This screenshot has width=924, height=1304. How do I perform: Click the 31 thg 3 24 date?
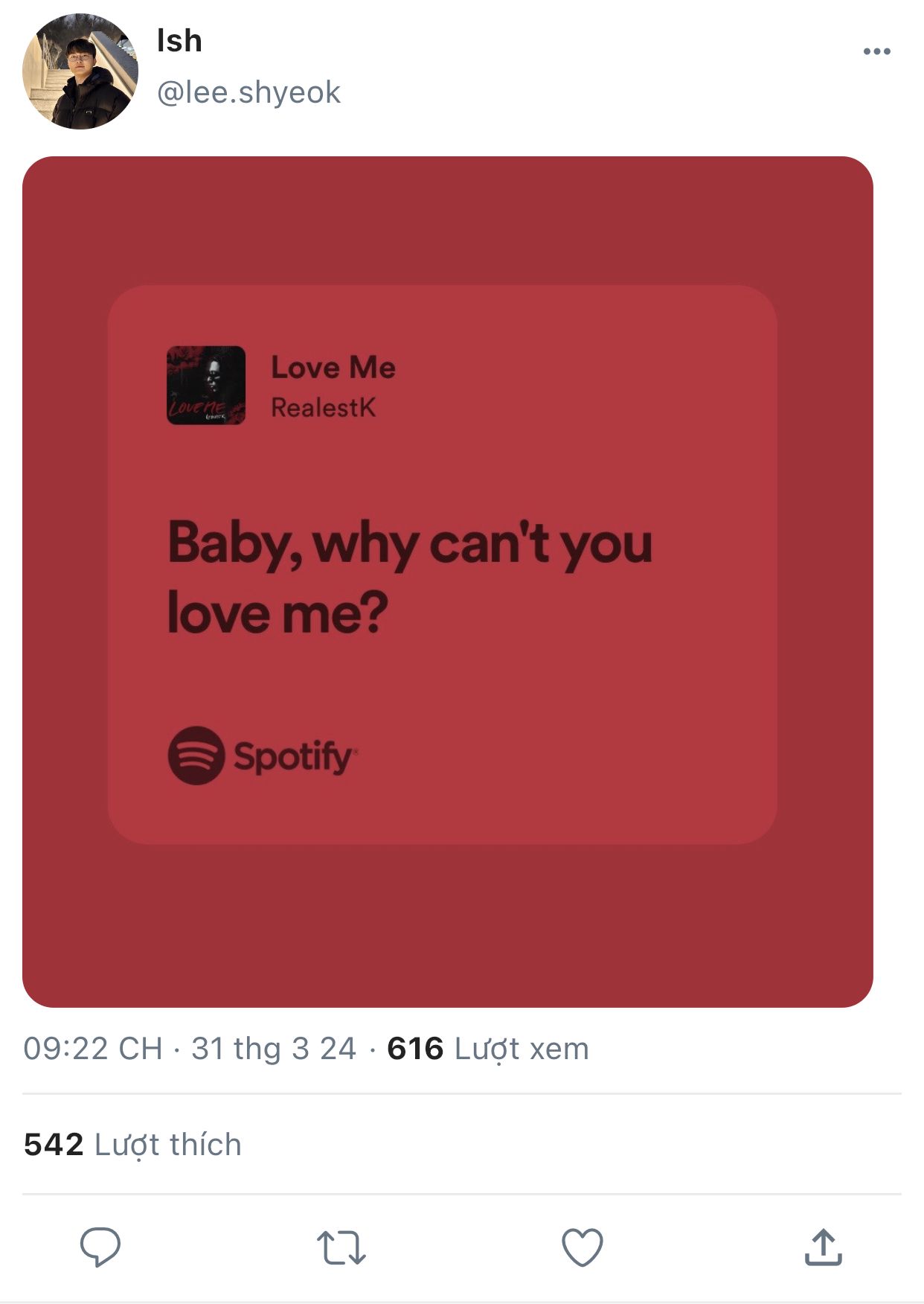click(x=274, y=1049)
